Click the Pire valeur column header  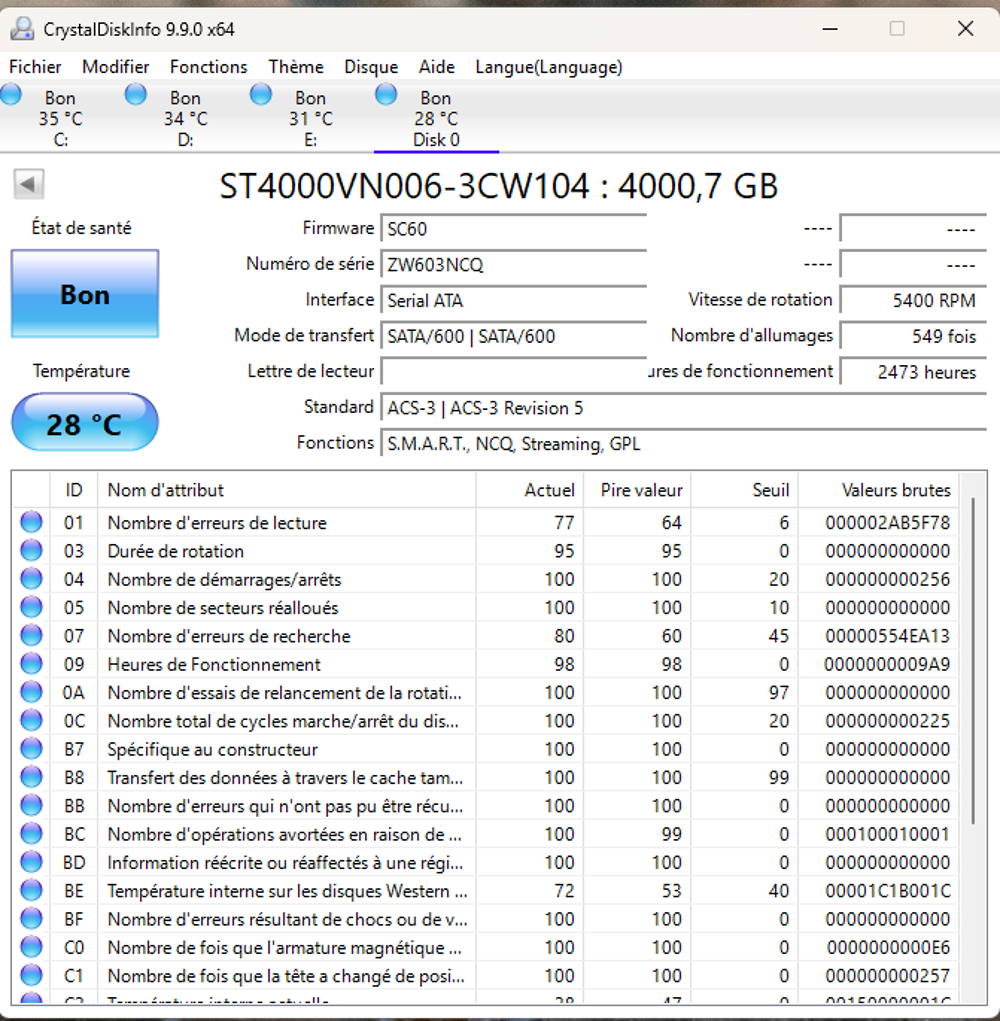point(637,490)
